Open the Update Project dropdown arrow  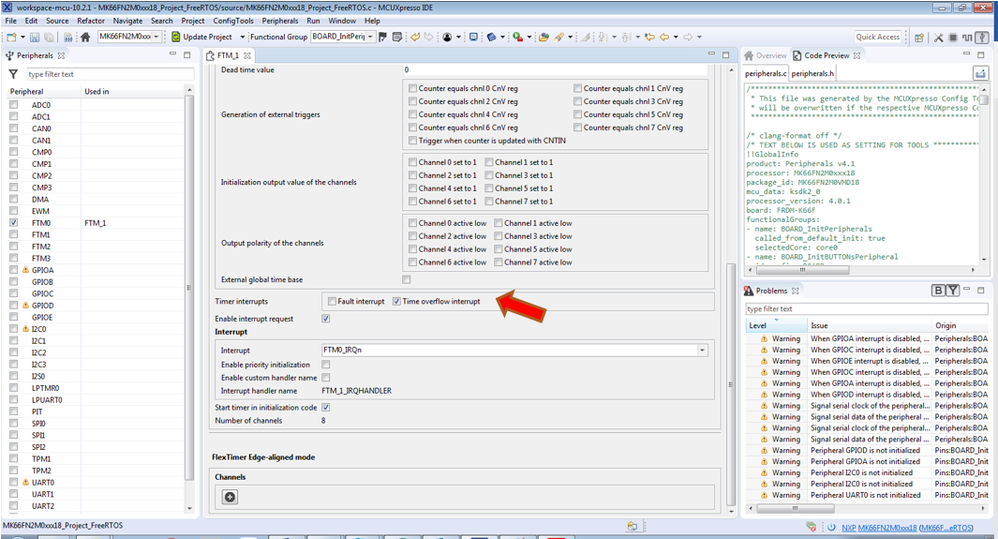242,37
